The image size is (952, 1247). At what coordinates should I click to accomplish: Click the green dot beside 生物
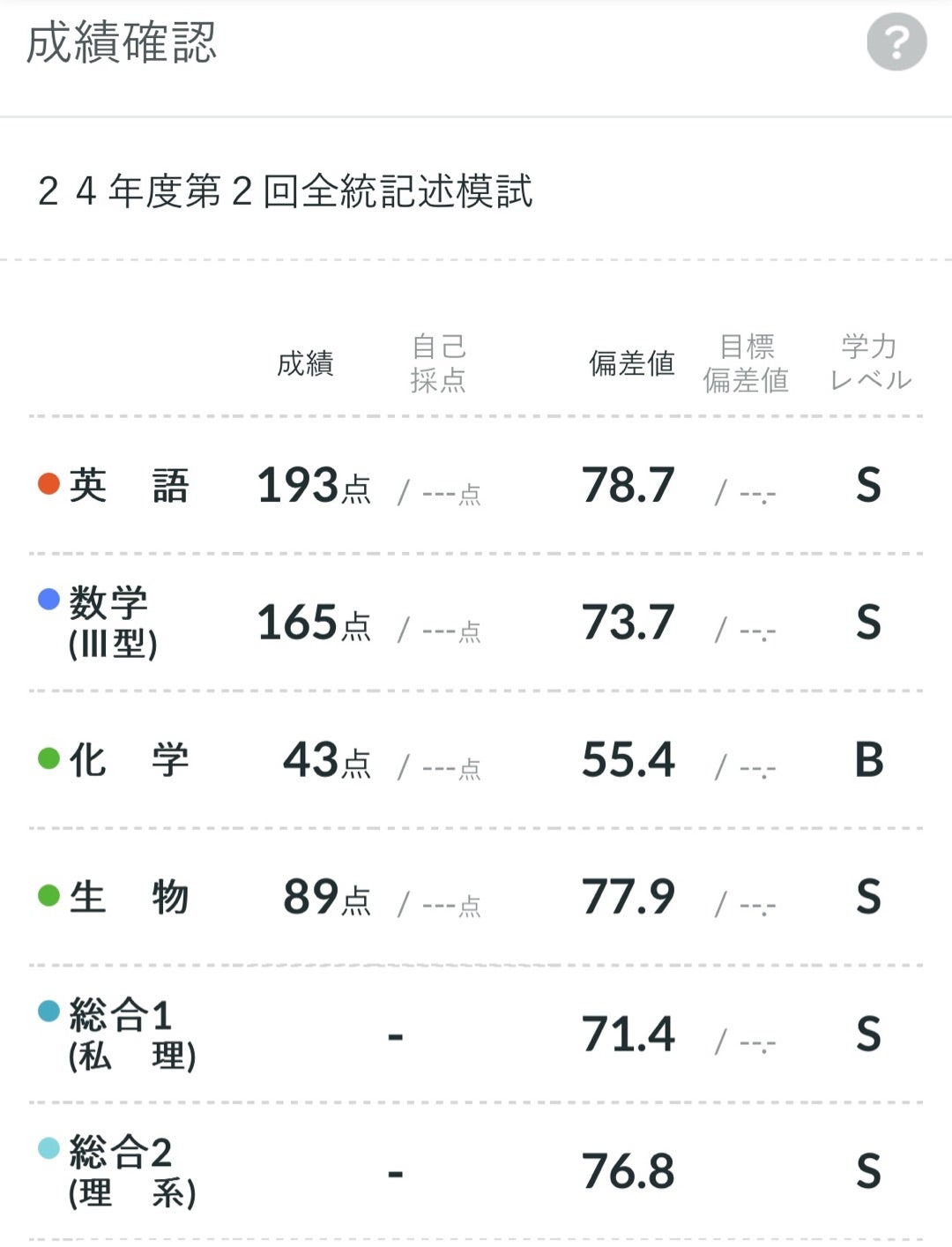point(48,896)
